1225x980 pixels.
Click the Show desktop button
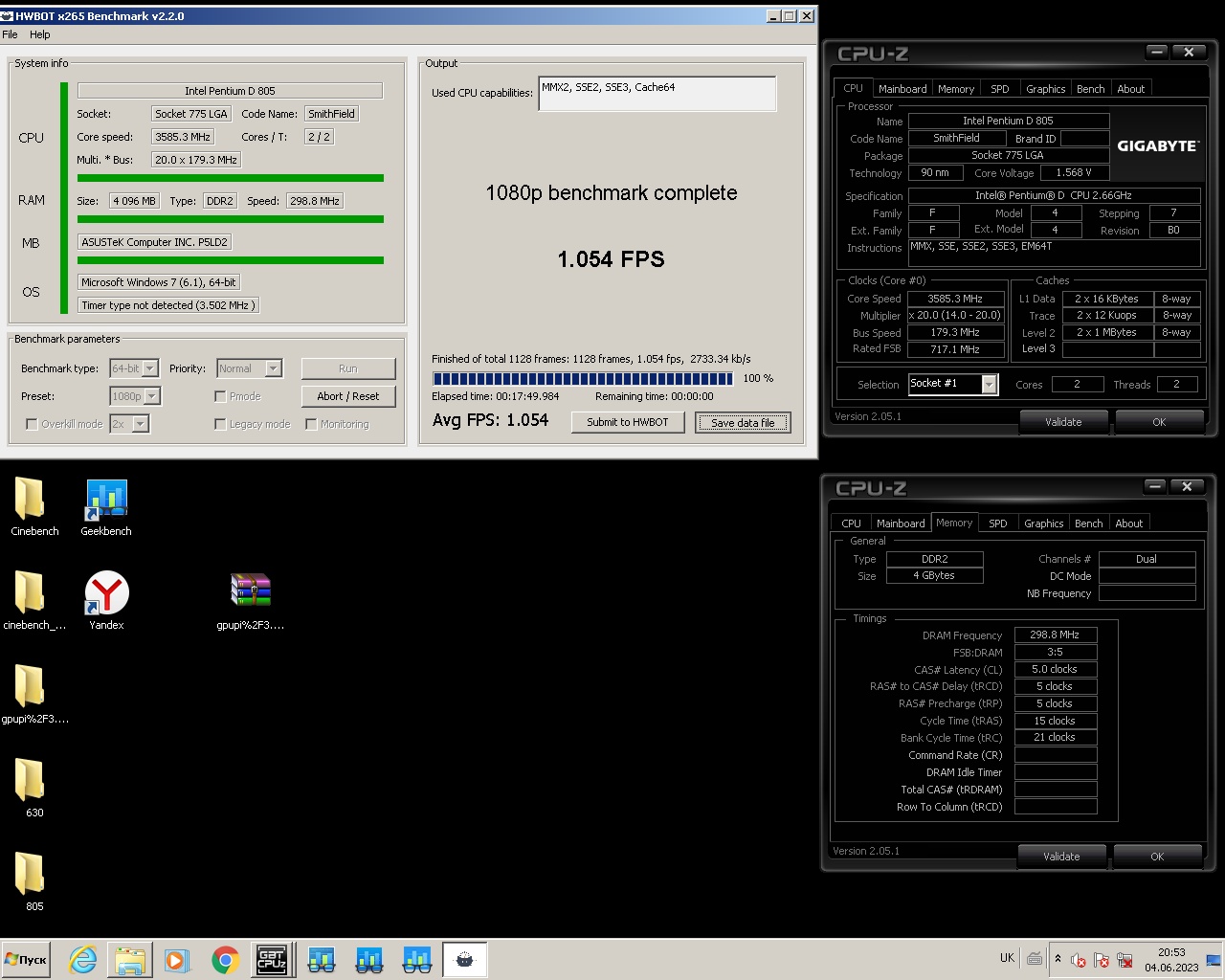click(1214, 959)
